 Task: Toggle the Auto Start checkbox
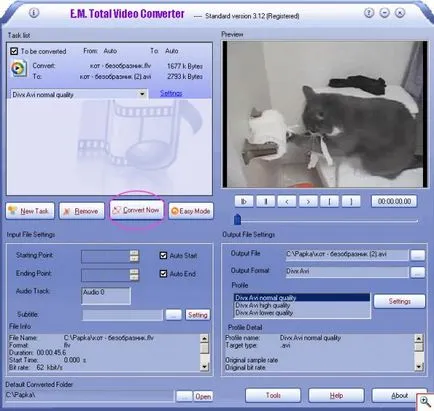[163, 255]
